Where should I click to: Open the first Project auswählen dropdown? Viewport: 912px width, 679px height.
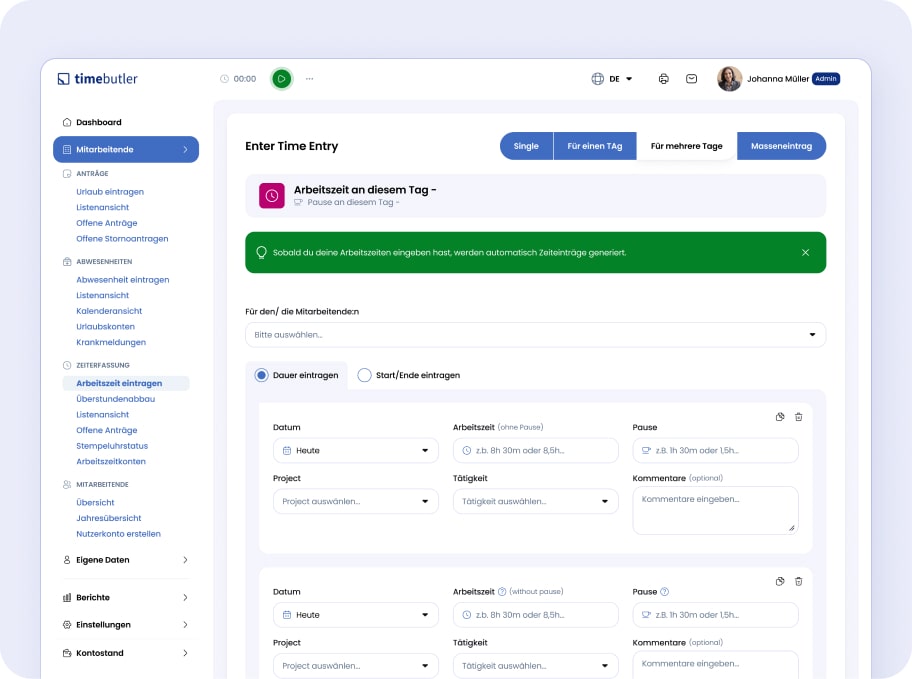click(355, 501)
